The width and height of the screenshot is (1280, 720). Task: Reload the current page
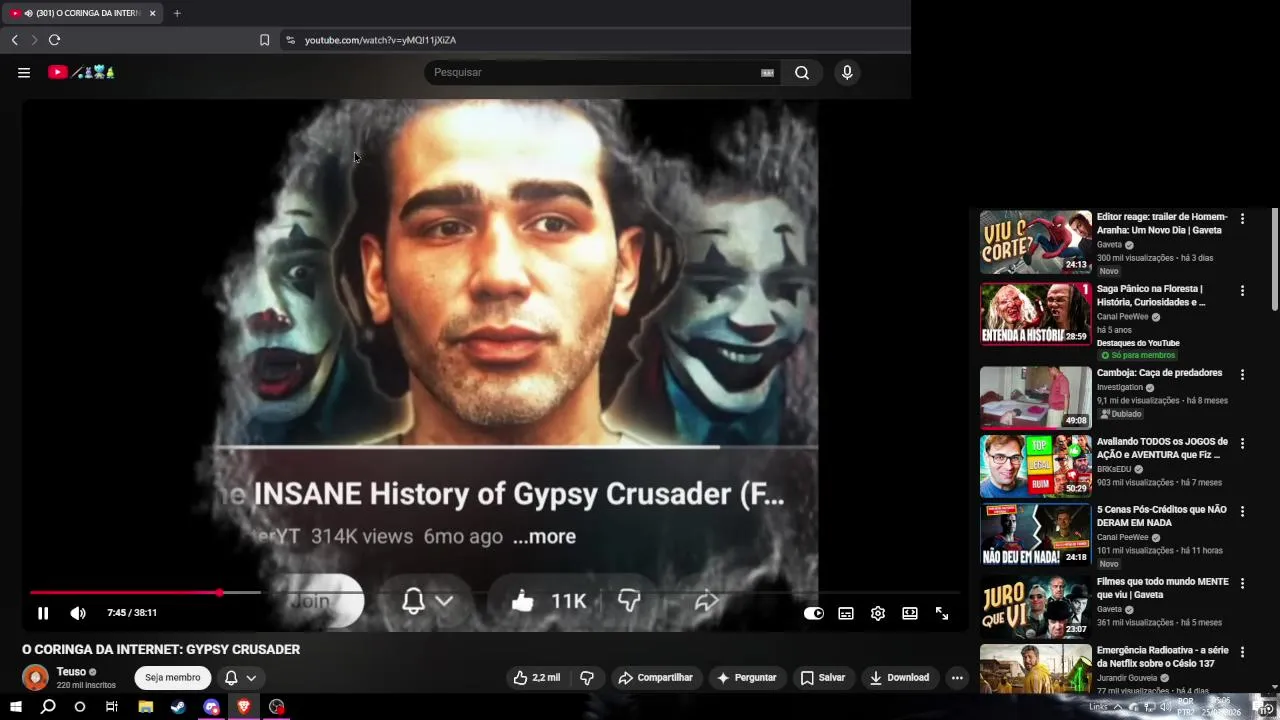[54, 40]
